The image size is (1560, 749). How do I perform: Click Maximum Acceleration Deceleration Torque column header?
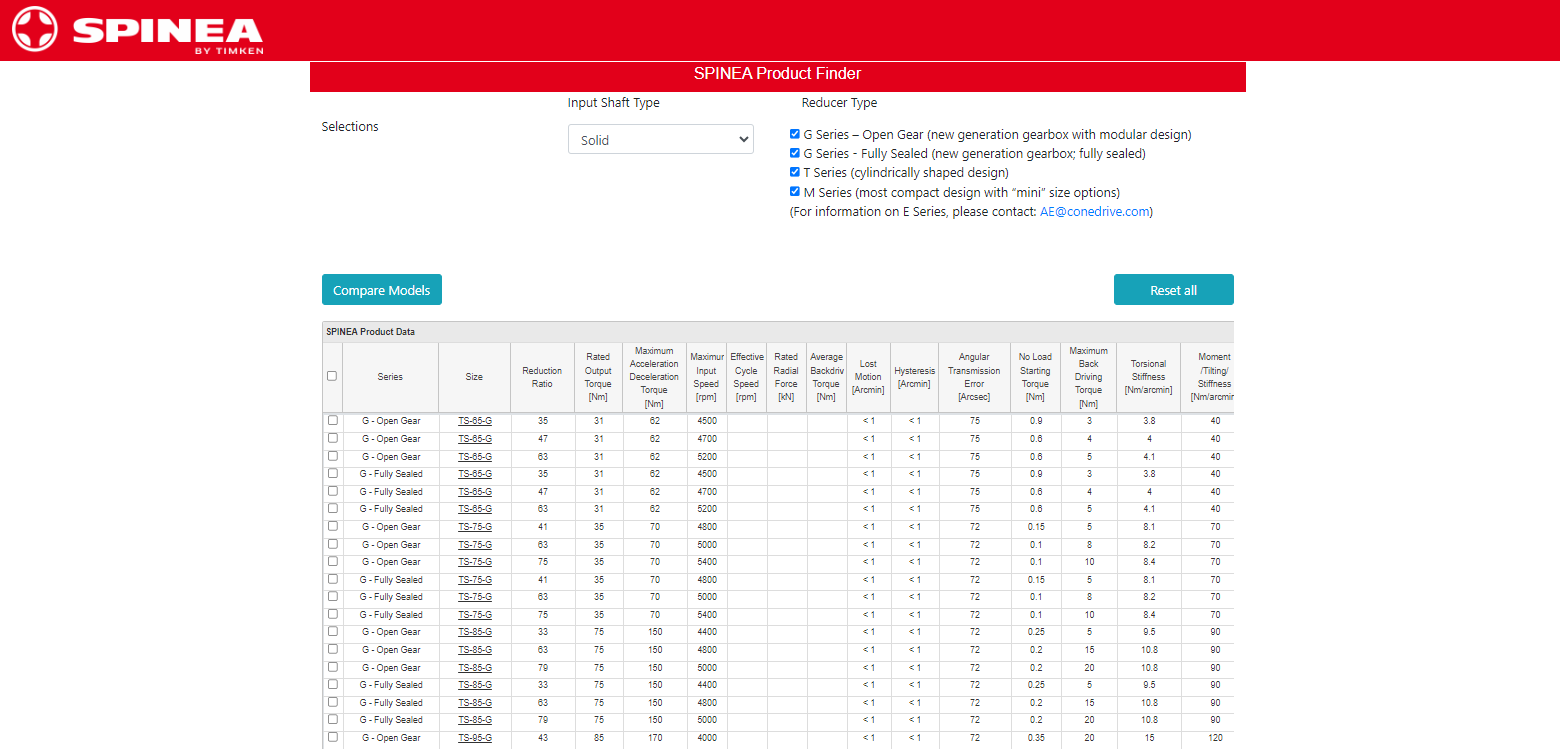pos(654,377)
